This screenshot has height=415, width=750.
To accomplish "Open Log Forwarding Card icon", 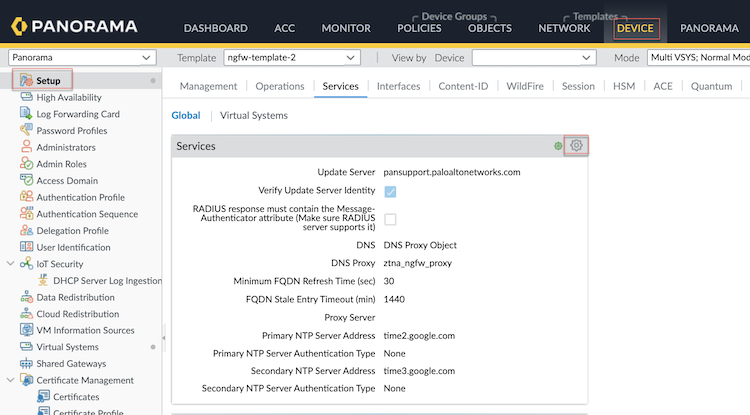I will pos(26,114).
